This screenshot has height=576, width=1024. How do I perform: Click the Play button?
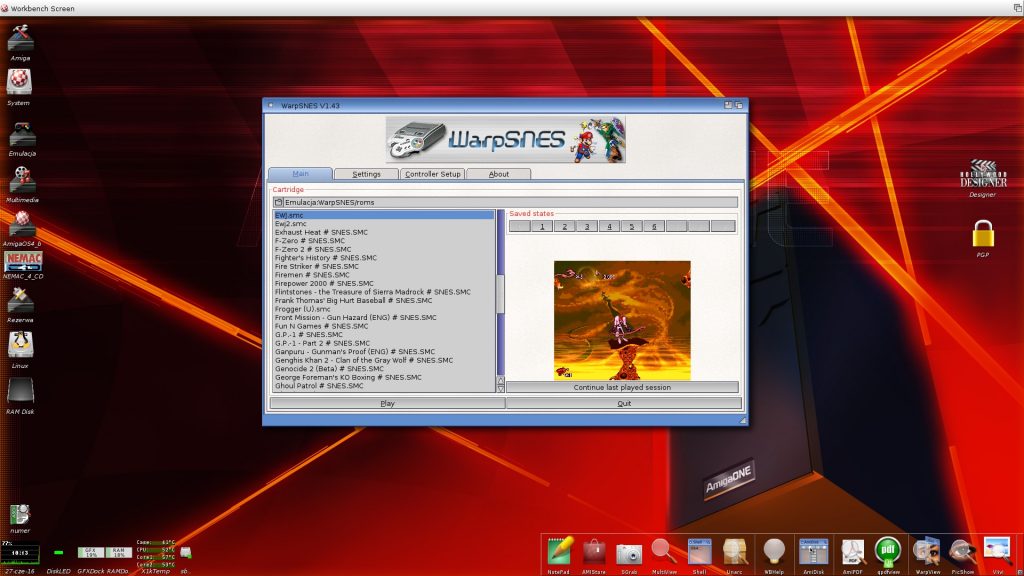coord(387,404)
